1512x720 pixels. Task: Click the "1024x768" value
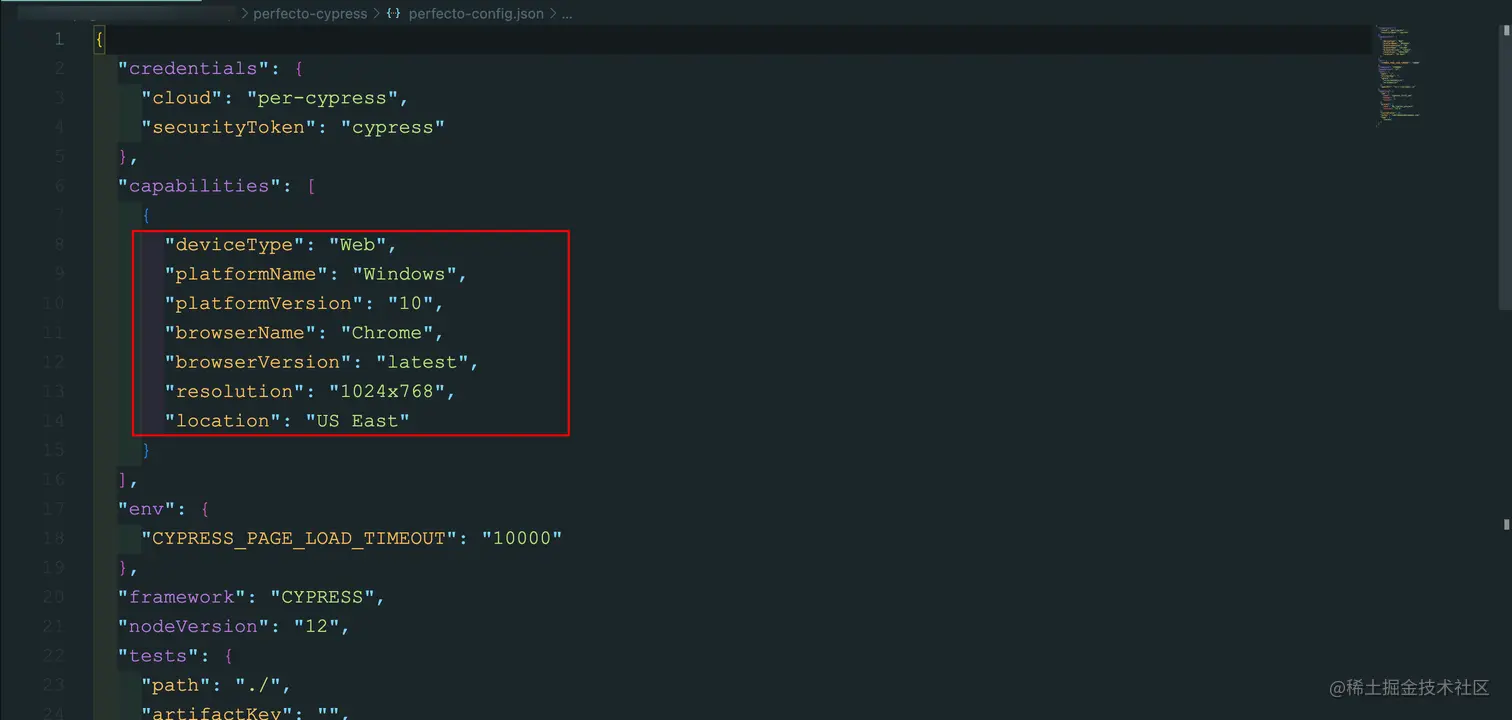point(387,391)
